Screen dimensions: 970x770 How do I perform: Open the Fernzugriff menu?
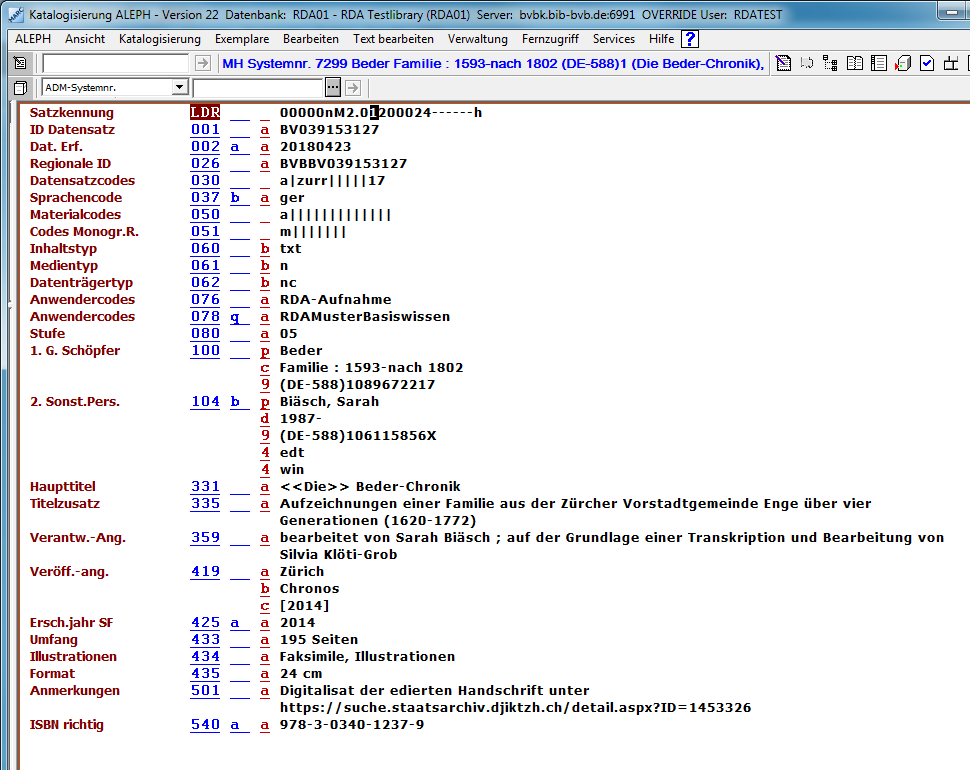click(x=550, y=39)
